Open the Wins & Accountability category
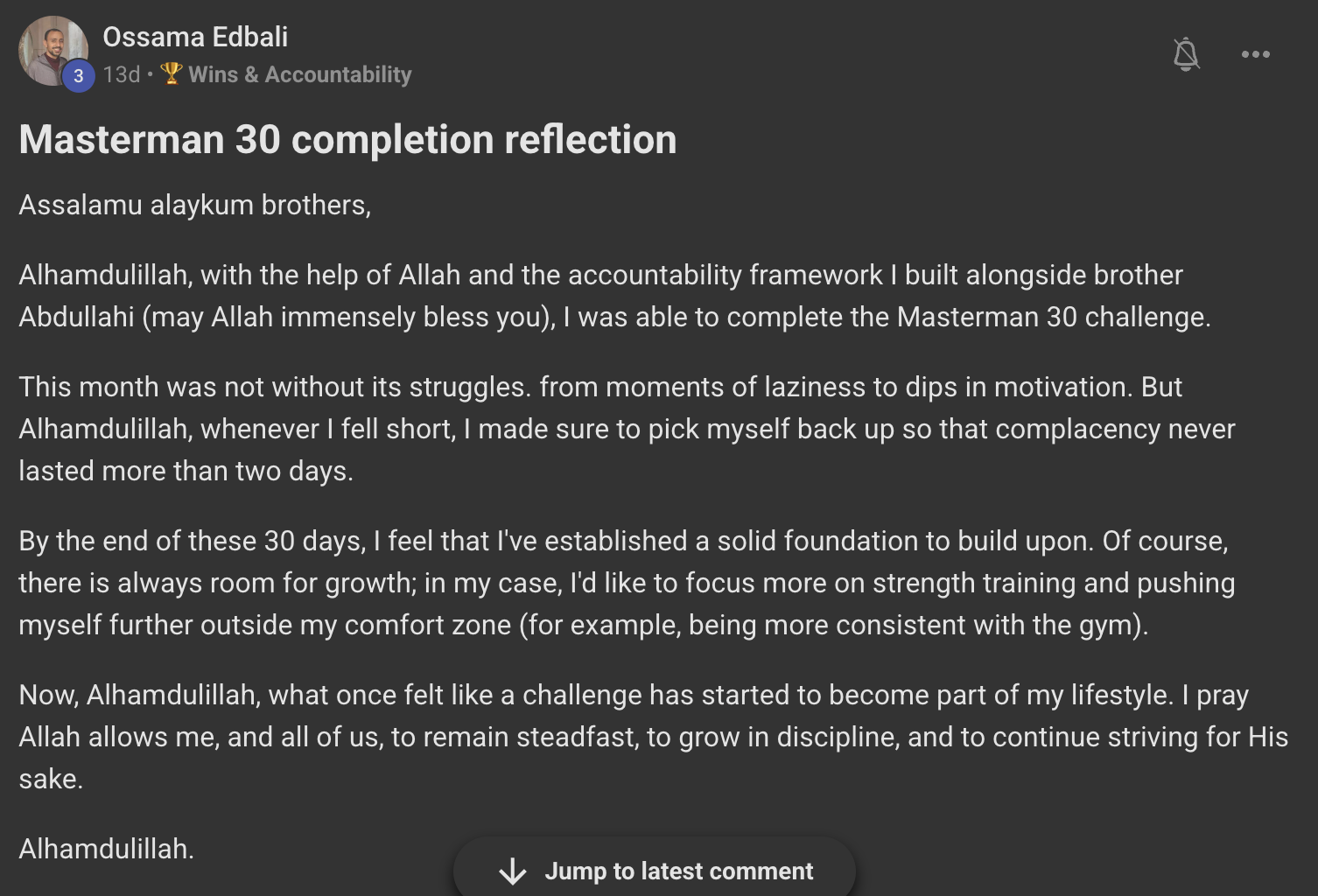This screenshot has height=896, width=1318. (299, 74)
